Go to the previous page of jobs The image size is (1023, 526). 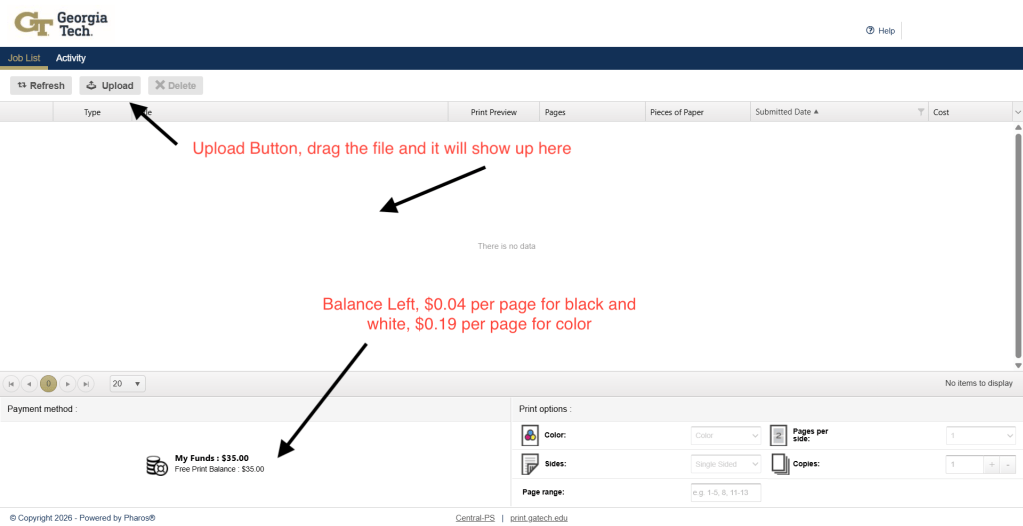pyautogui.click(x=29, y=384)
